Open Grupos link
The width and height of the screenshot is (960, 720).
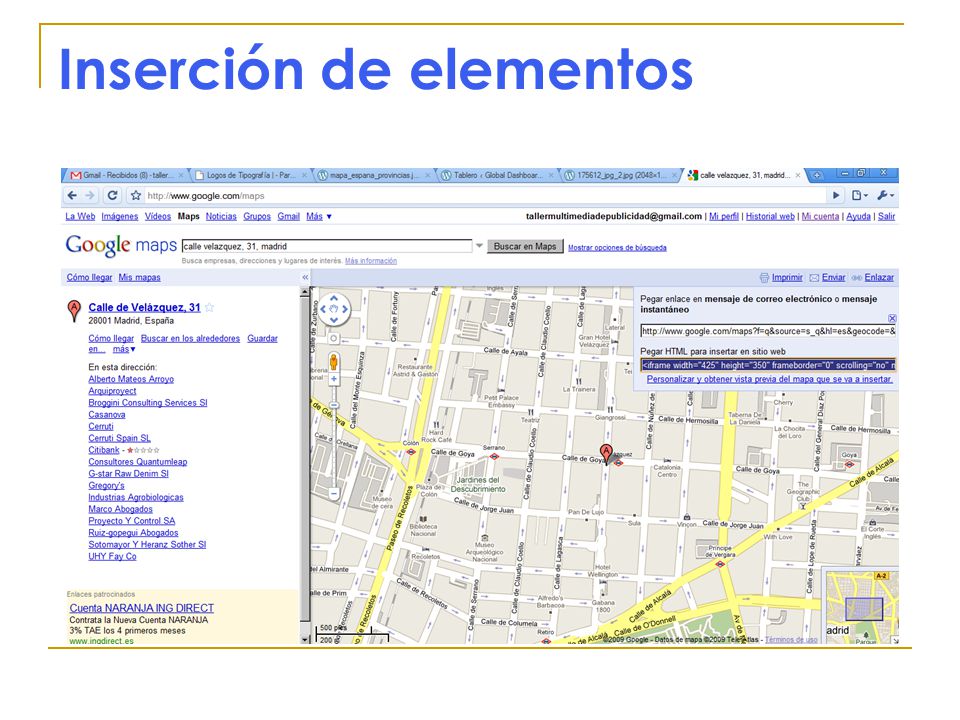pos(257,217)
